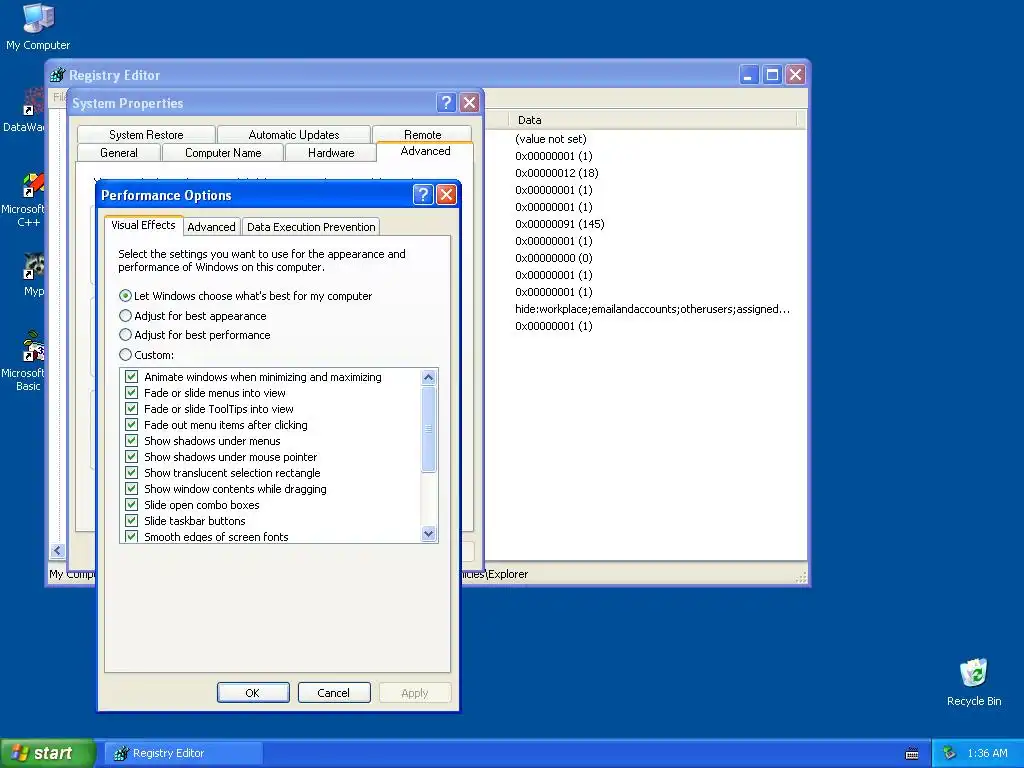This screenshot has height=768, width=1024.
Task: Select the hide:workplace;emailandaccounts data value
Action: (652, 309)
